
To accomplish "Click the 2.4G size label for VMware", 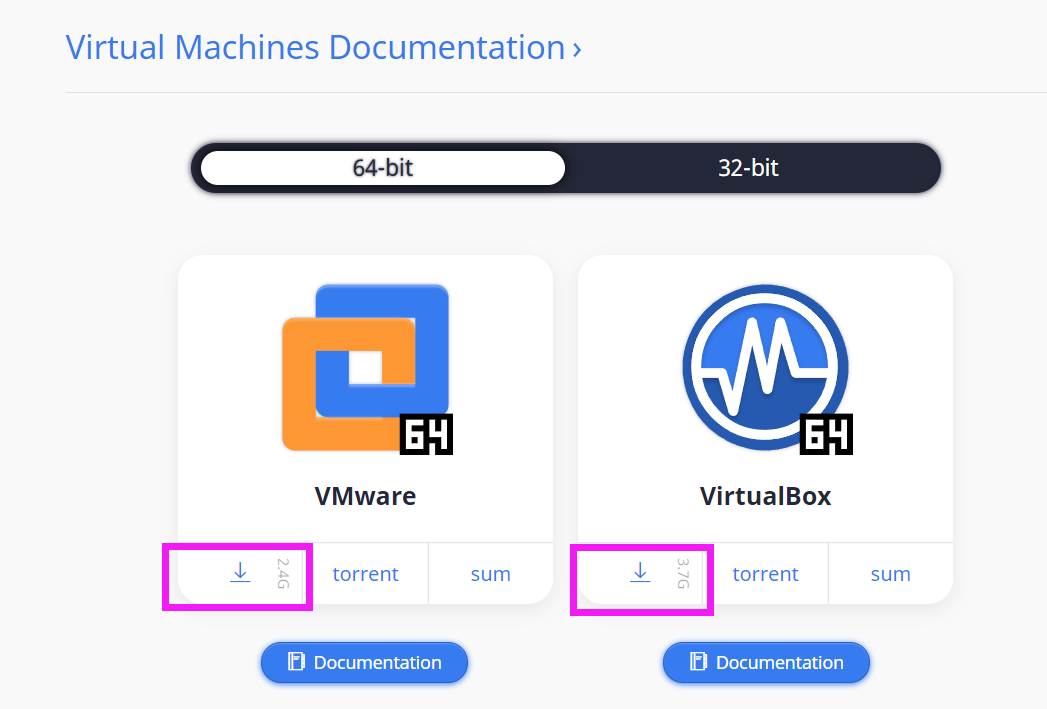I will pos(283,573).
